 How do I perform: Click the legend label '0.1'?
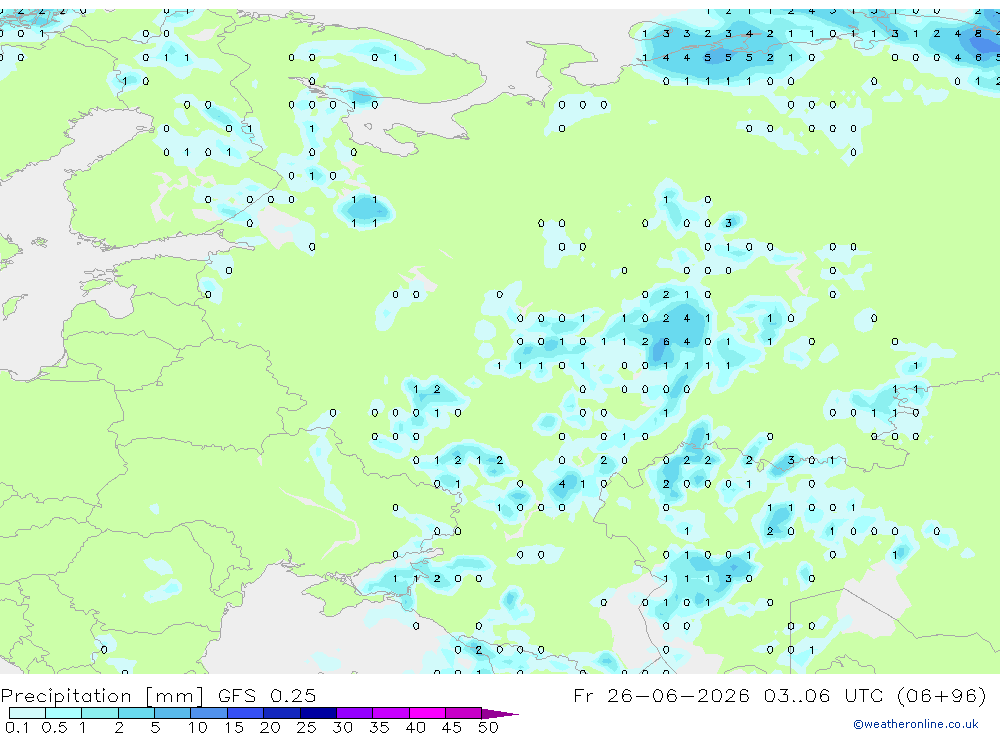point(17,727)
